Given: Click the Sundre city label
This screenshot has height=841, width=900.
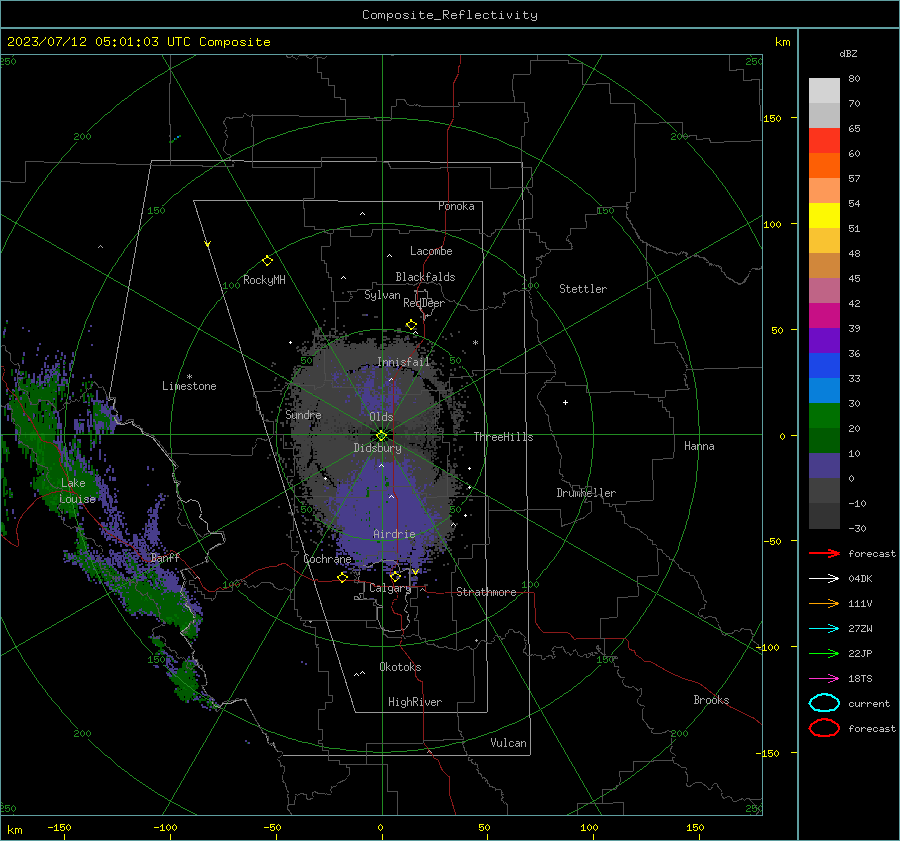Looking at the screenshot, I should tap(303, 414).
